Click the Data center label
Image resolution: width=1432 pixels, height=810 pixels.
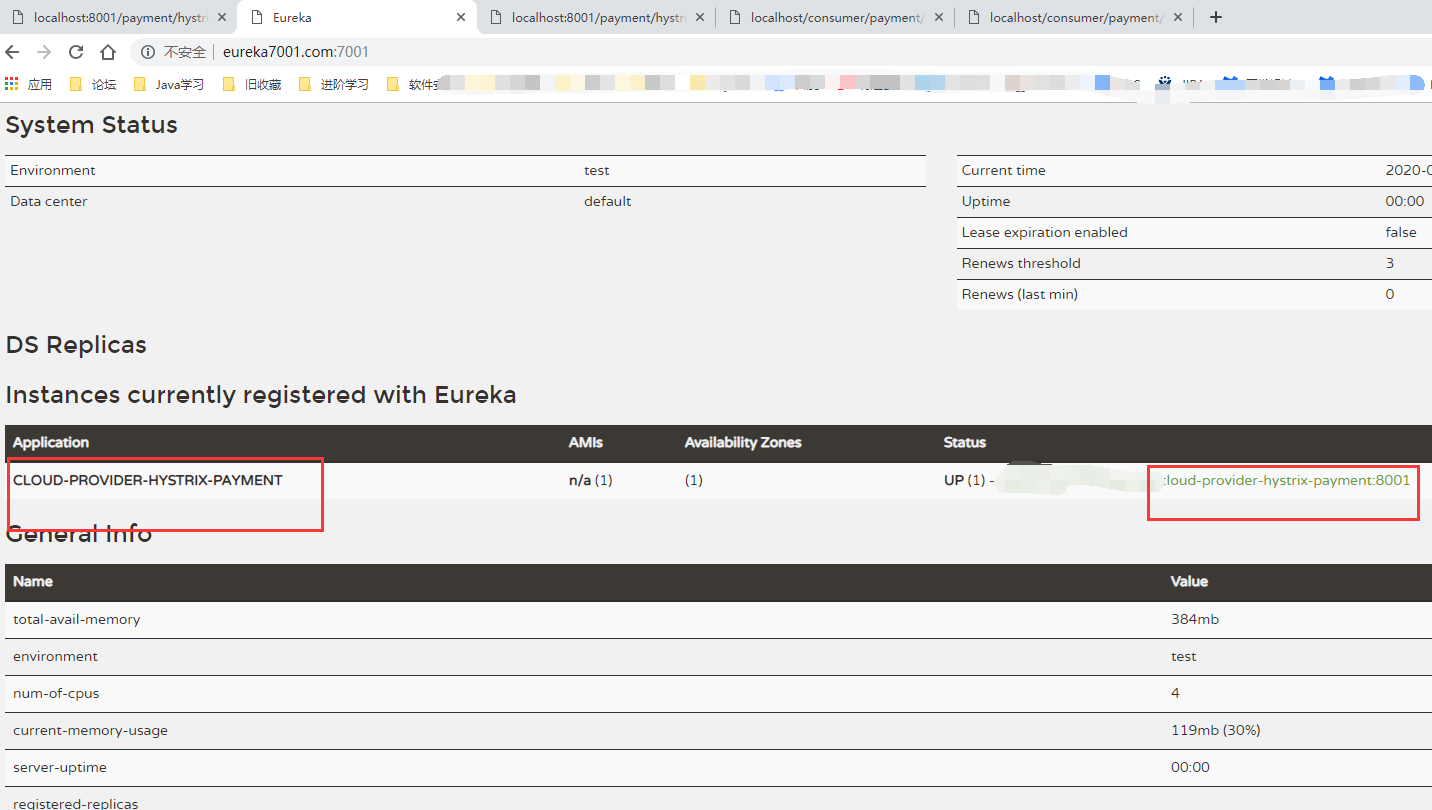coord(49,202)
